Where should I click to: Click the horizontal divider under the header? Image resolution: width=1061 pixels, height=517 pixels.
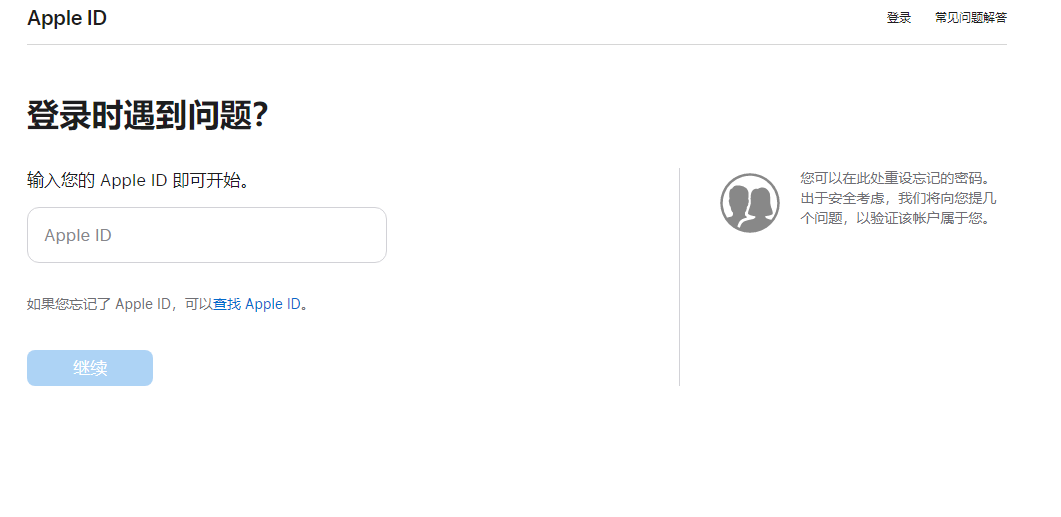(516, 44)
